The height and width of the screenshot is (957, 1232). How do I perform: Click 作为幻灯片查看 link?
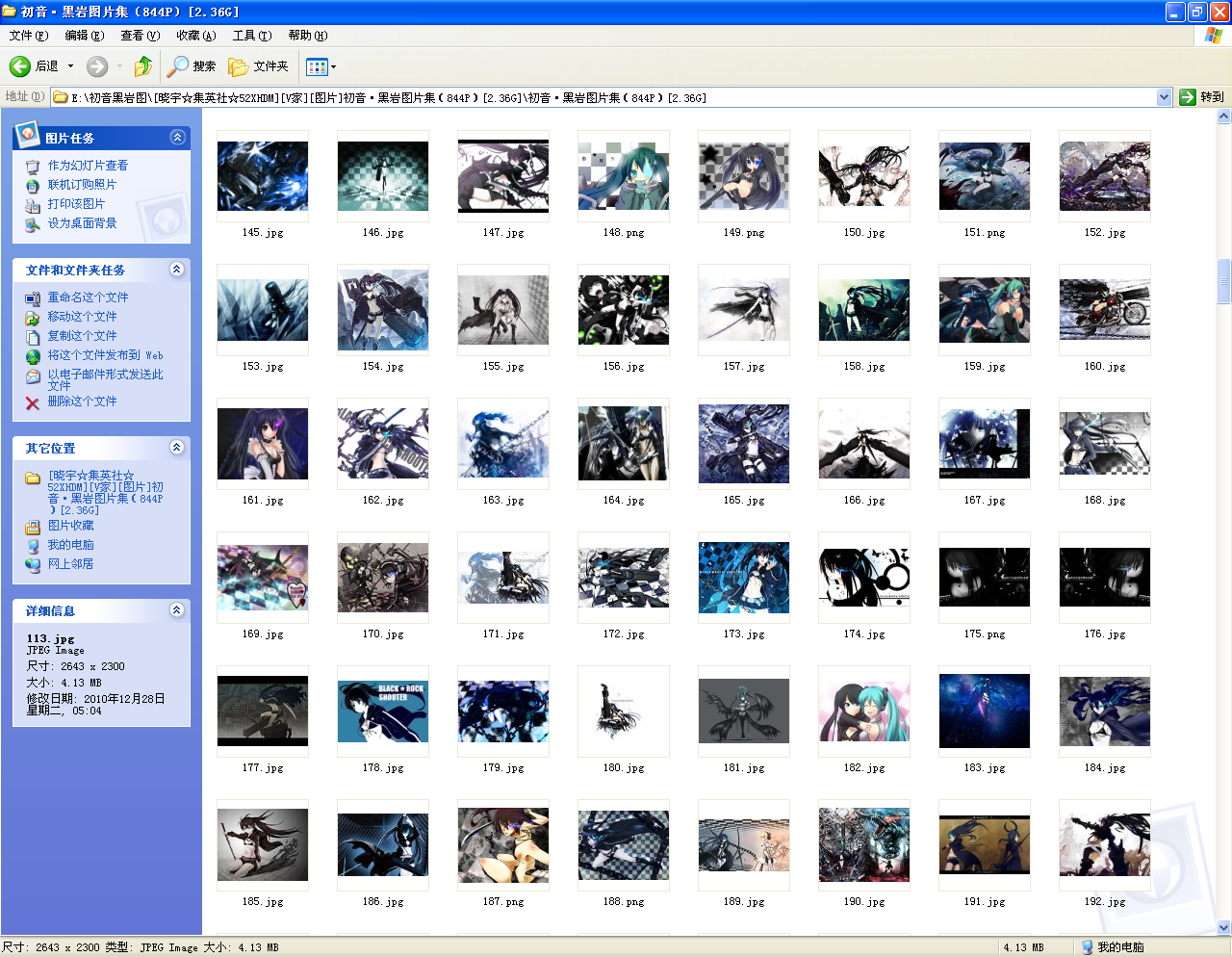pyautogui.click(x=88, y=166)
